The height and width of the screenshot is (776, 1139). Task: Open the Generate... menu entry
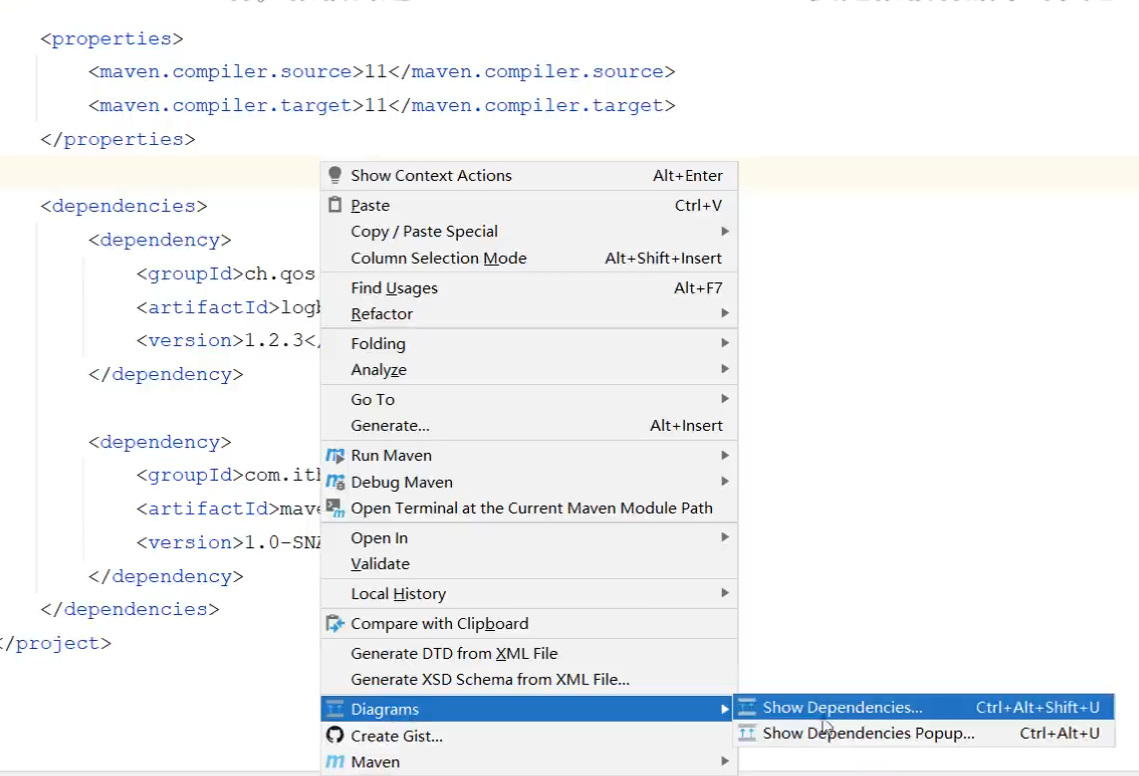click(529, 425)
